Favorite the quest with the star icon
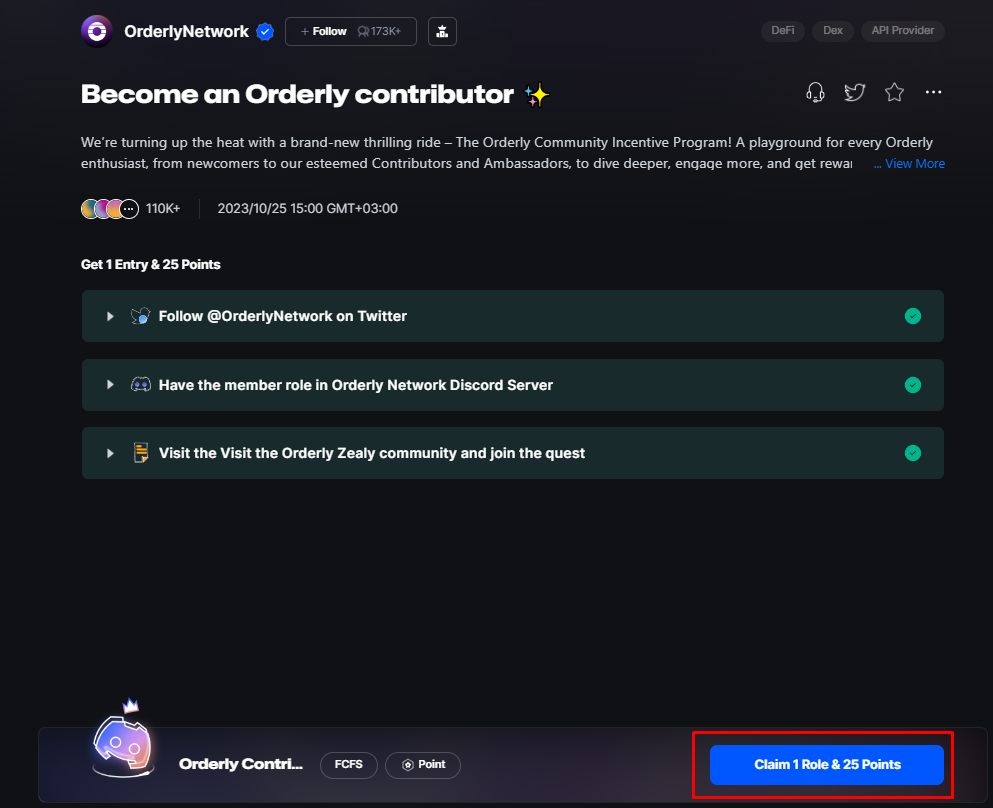This screenshot has width=993, height=808. pos(894,92)
